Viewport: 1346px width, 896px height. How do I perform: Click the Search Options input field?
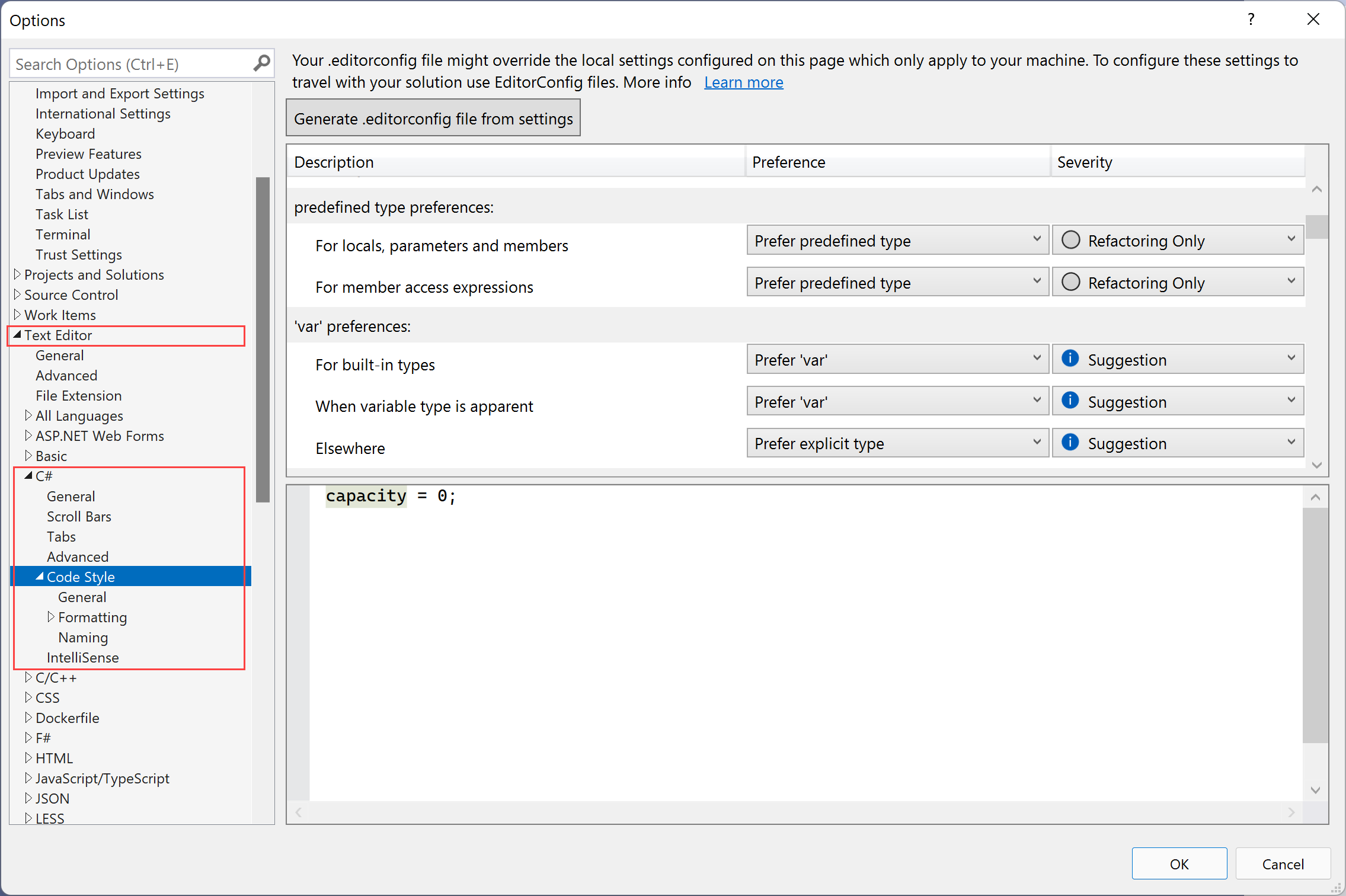coord(130,64)
